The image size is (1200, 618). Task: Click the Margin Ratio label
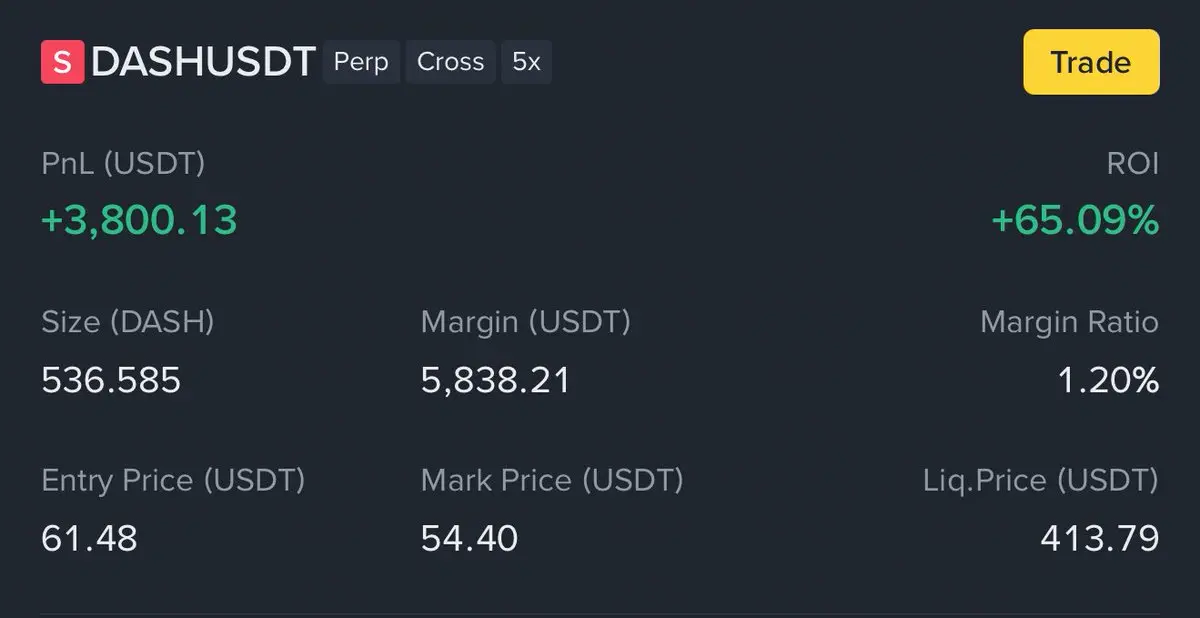pyautogui.click(x=1069, y=322)
